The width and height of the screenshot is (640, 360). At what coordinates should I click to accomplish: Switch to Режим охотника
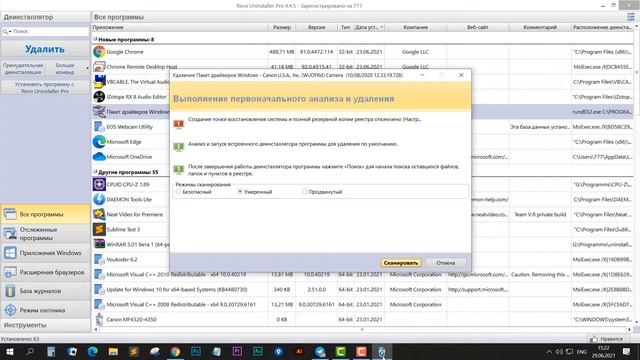click(45, 310)
